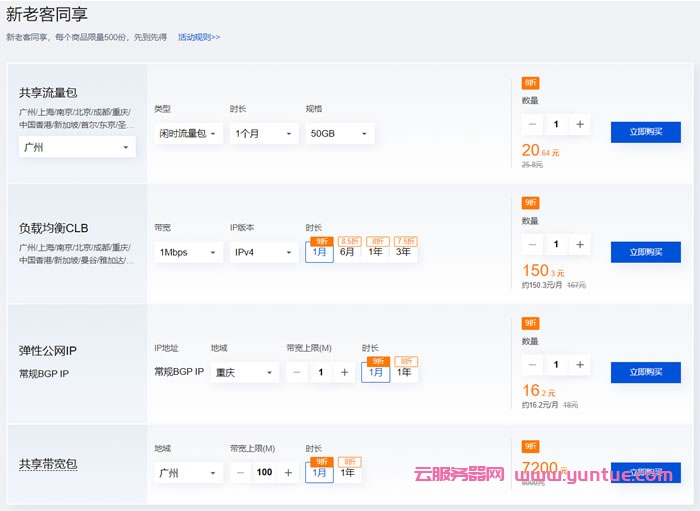Choose 3年 duration for 负载均衡CLB

[403, 252]
